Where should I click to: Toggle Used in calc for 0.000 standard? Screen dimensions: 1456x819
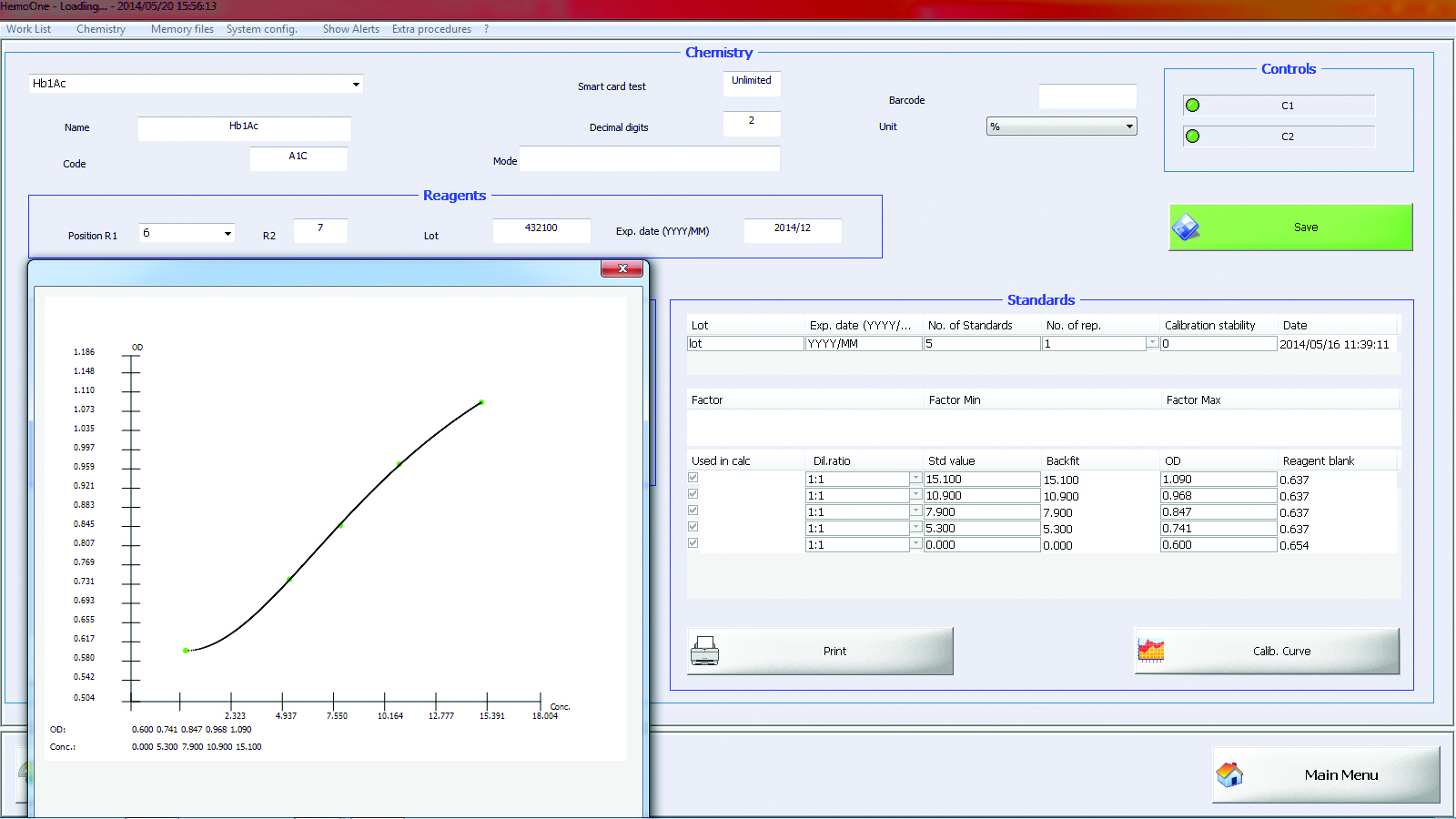(x=693, y=543)
